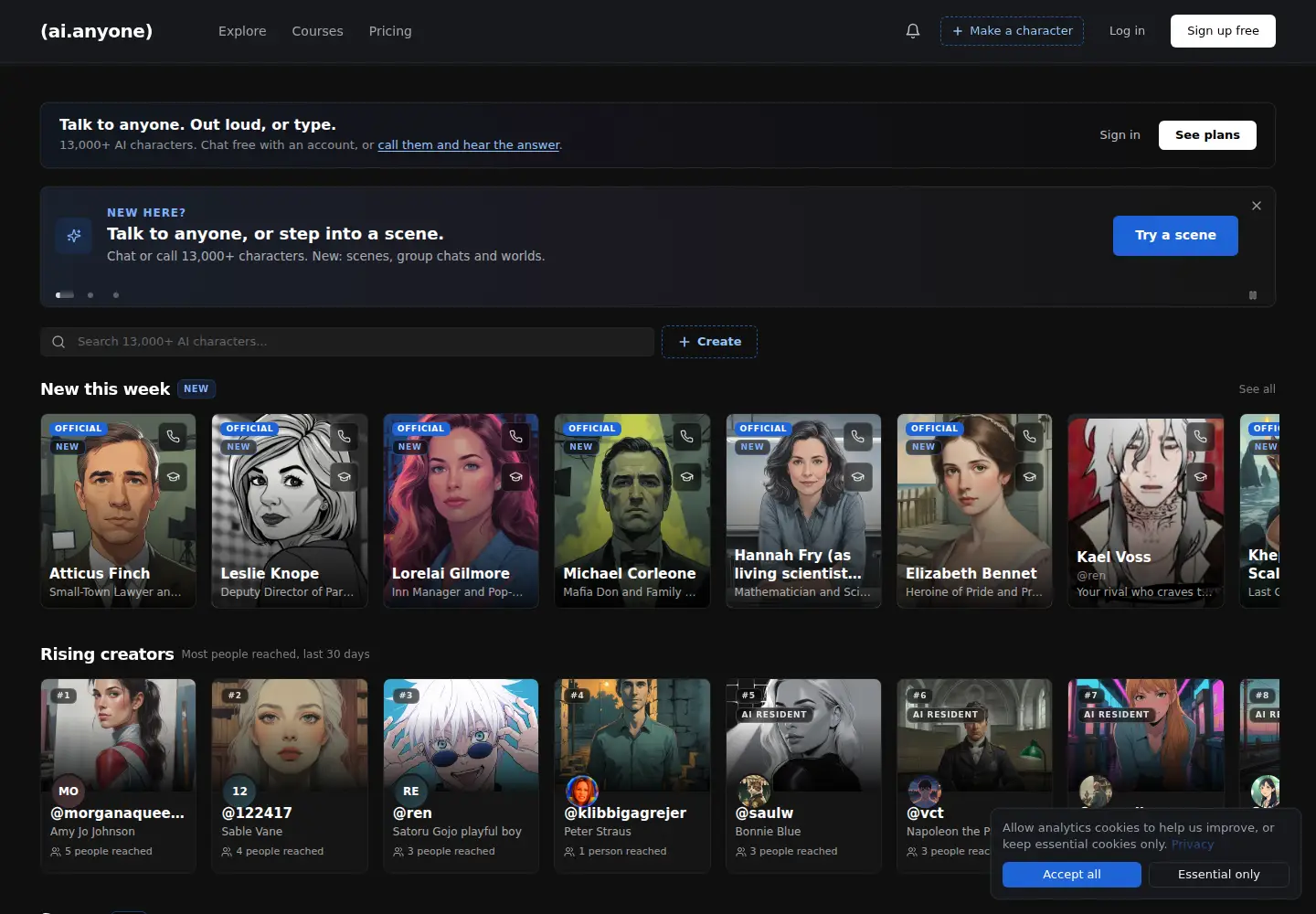Open @morganaquee Amy Jo Johnson card
The width and height of the screenshot is (1316, 914).
[118, 775]
